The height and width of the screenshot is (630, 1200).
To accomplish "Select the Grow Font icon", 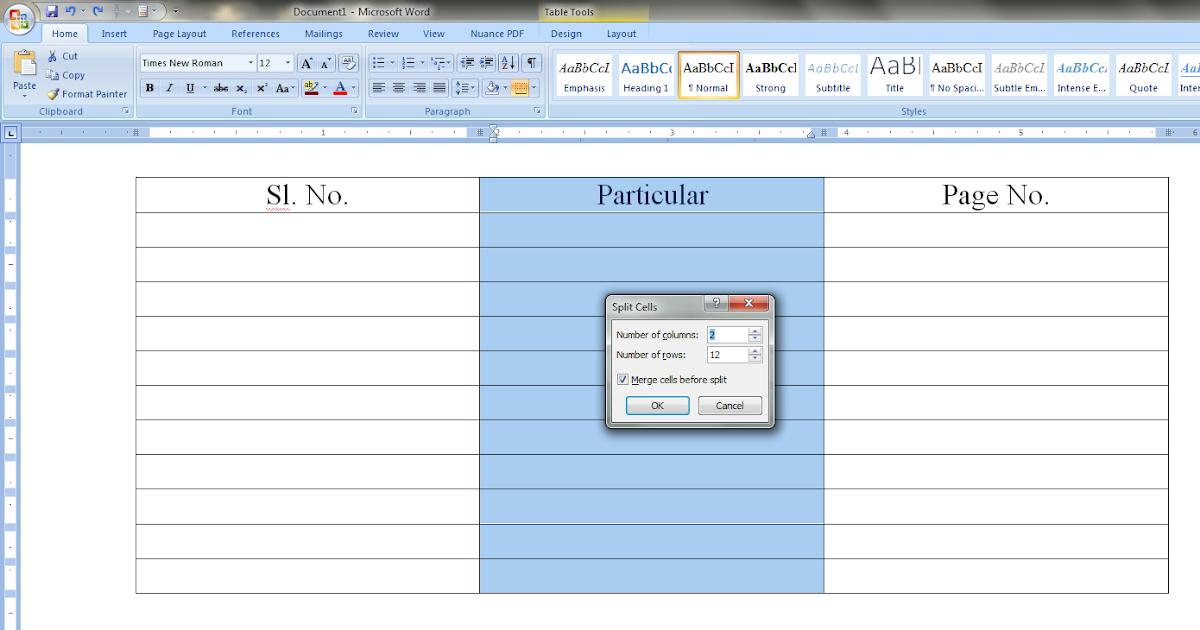I will [x=306, y=61].
